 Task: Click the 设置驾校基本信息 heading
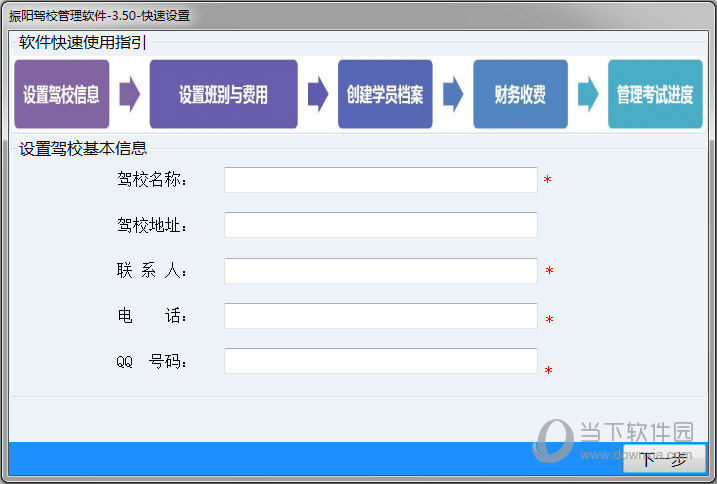click(83, 149)
